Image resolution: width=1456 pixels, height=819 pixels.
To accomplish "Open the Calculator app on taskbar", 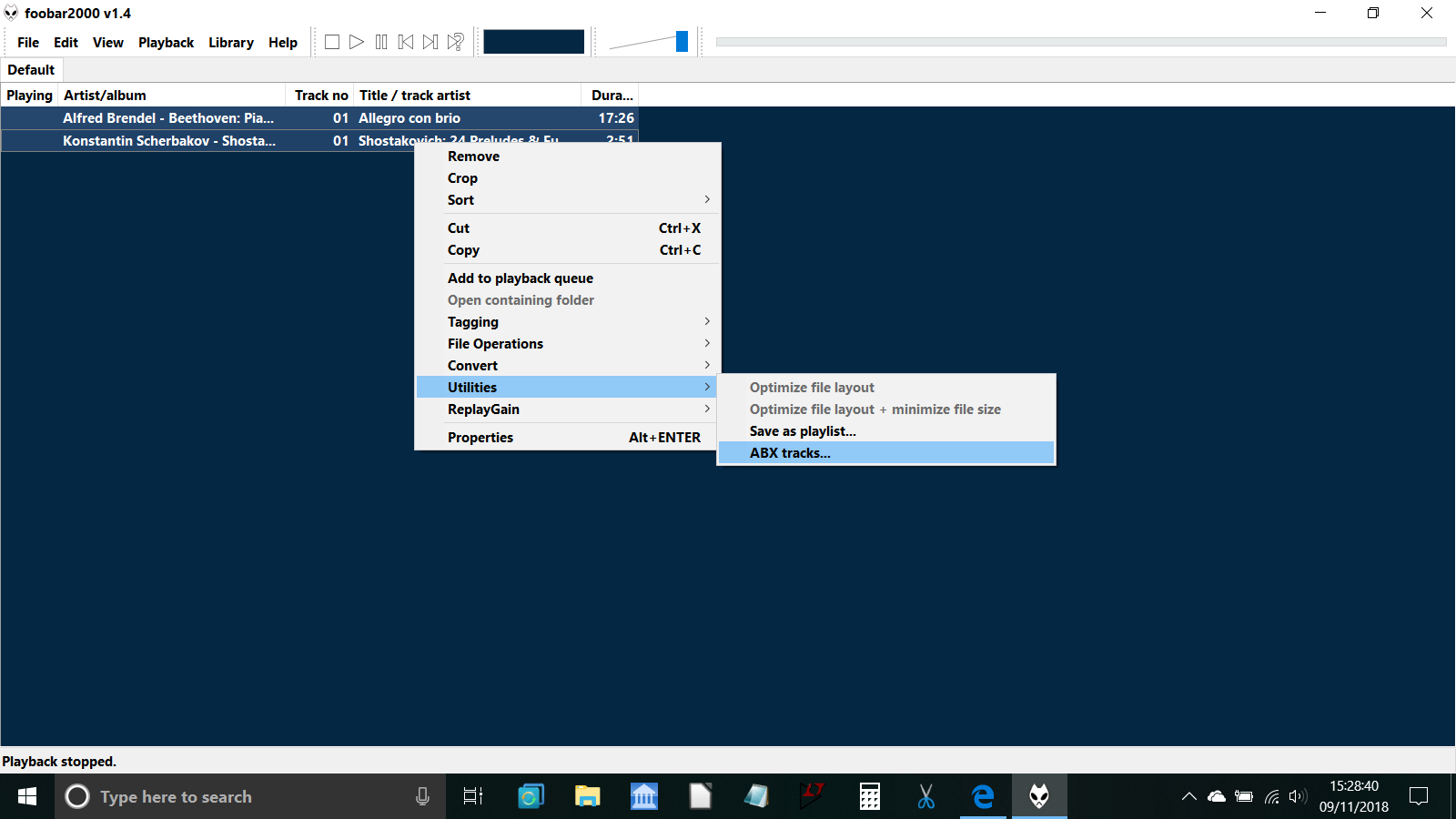I will 870,796.
